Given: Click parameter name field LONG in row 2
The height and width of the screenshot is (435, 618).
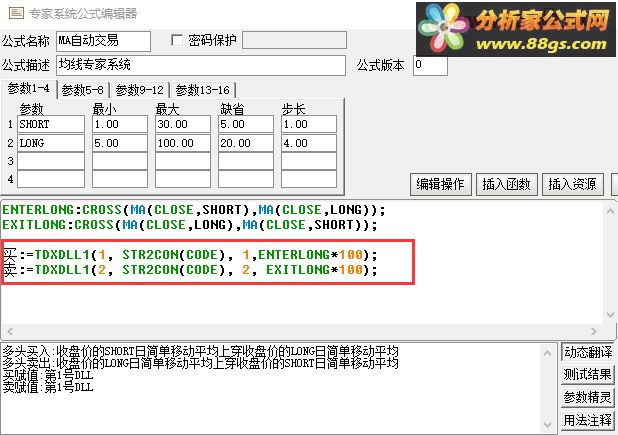Looking at the screenshot, I should (51, 143).
